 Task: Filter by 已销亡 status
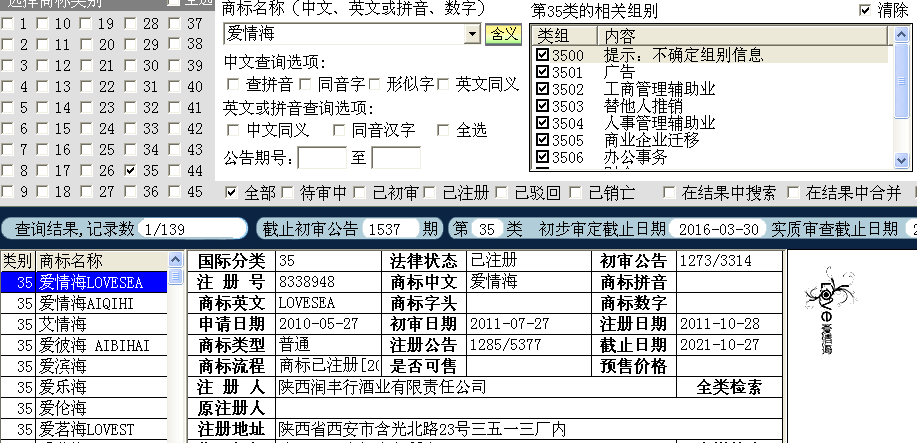click(575, 192)
